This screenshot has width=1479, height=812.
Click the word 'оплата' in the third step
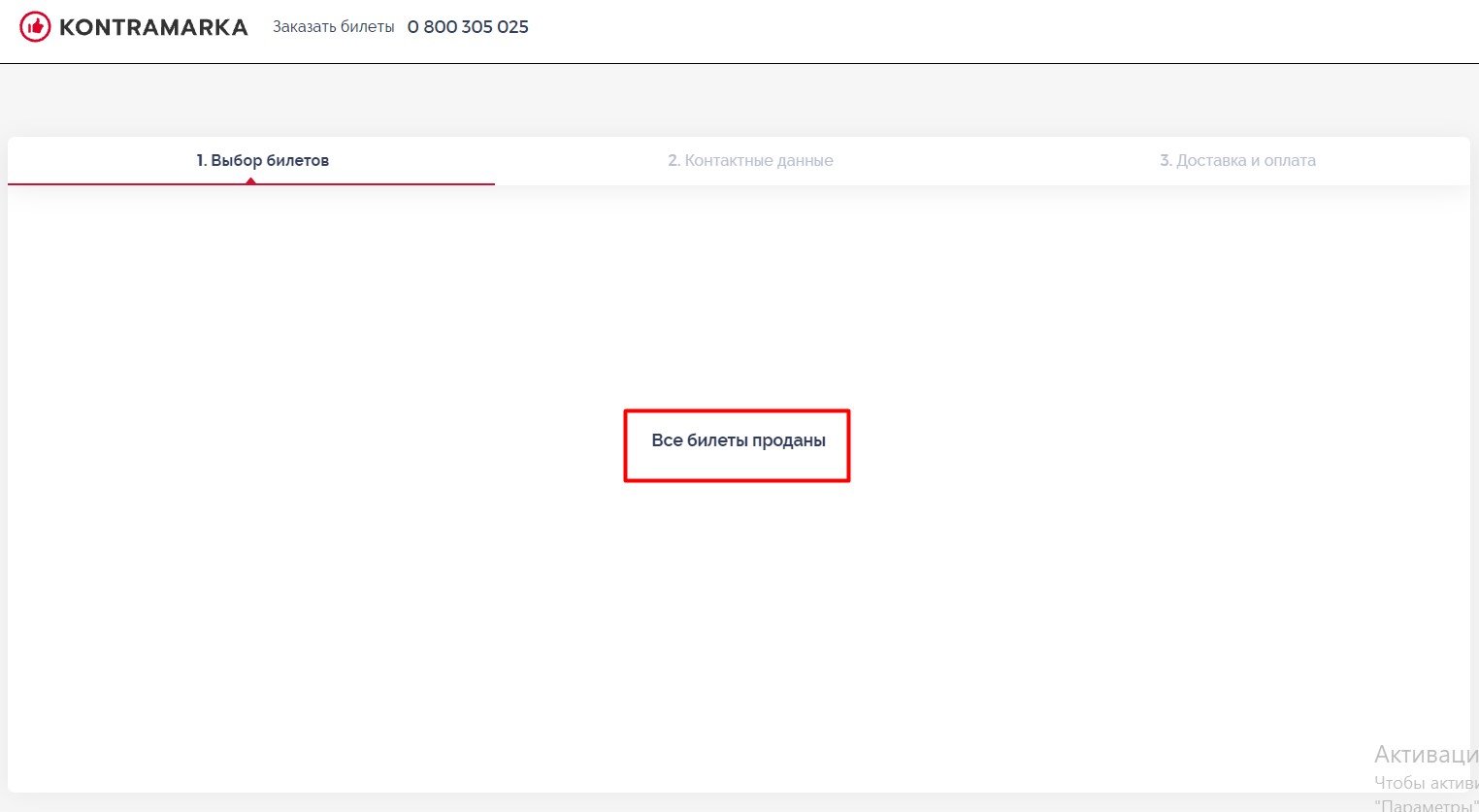point(1289,160)
